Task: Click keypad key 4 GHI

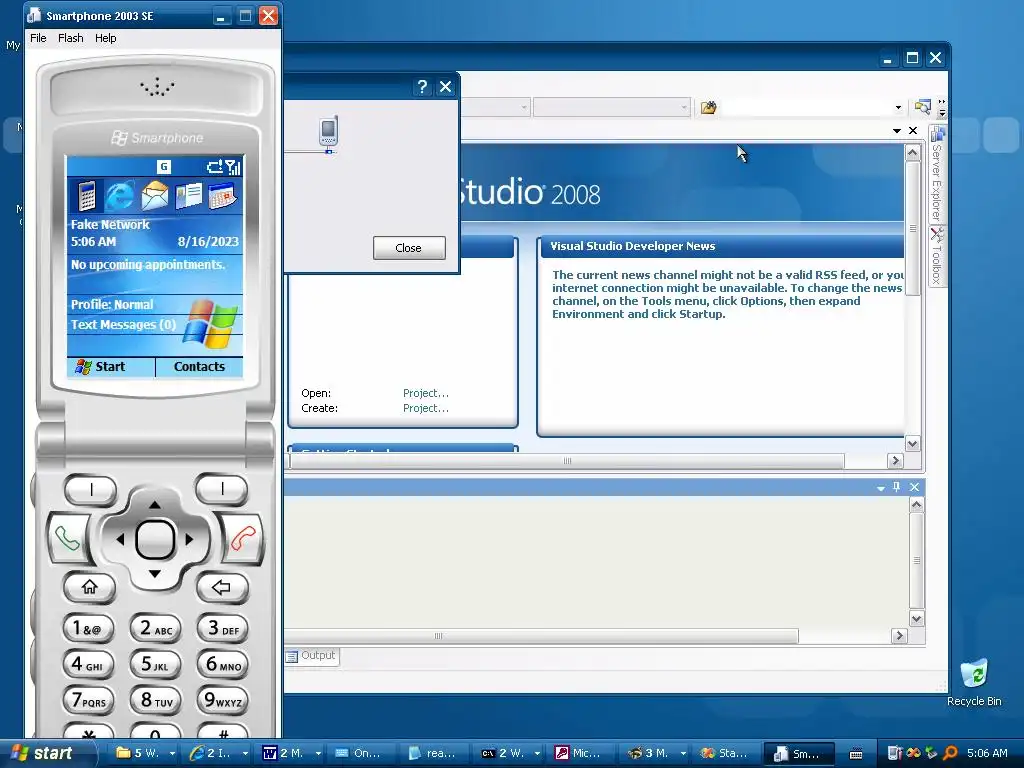Action: click(x=88, y=665)
